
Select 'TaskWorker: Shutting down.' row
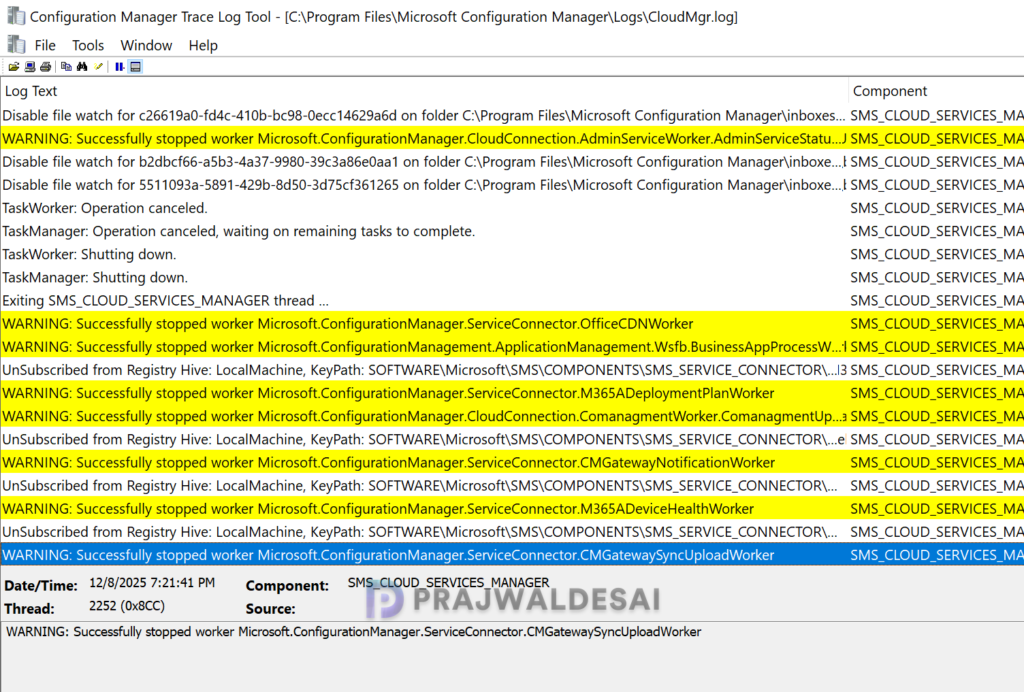click(512, 255)
